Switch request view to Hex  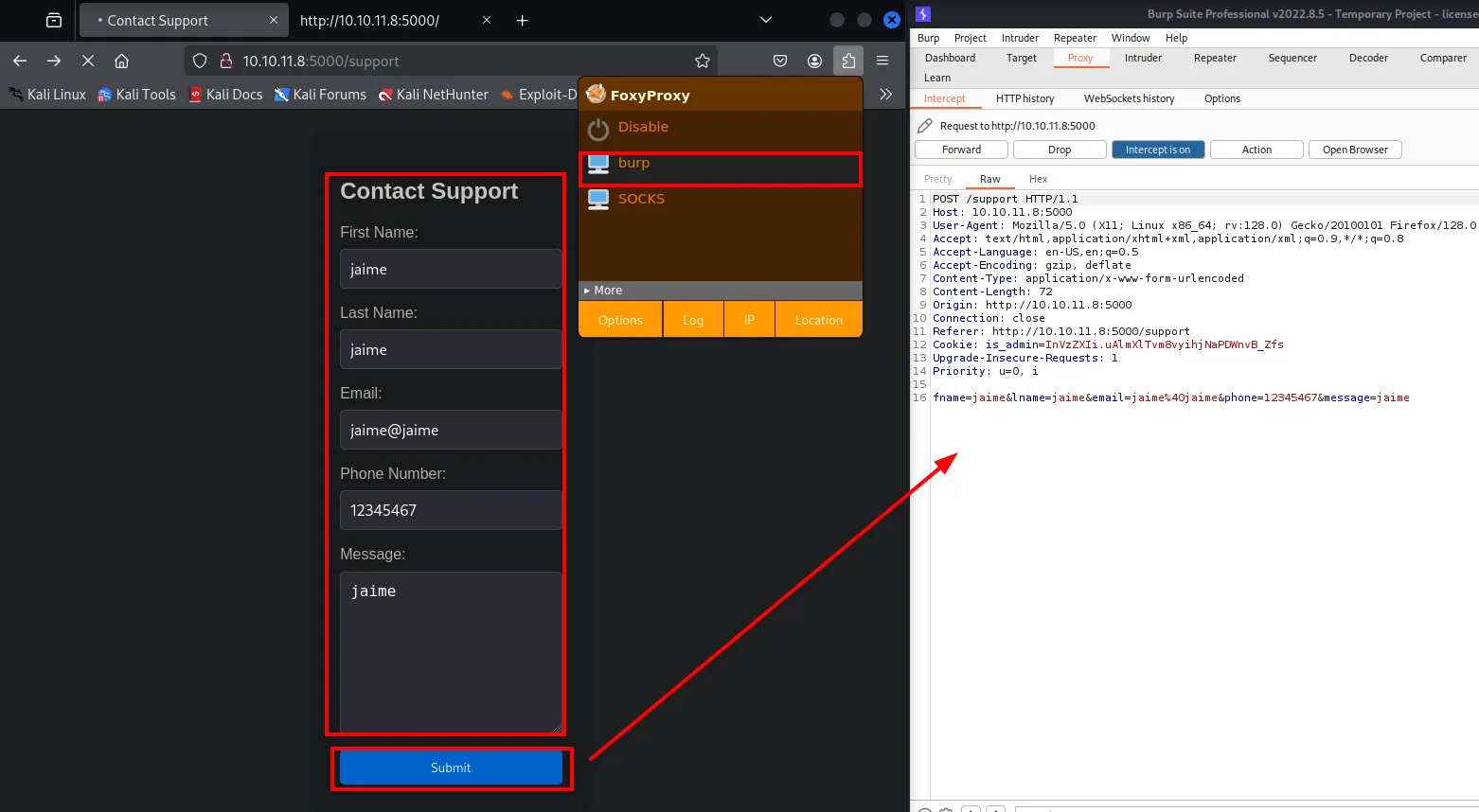[x=1038, y=179]
